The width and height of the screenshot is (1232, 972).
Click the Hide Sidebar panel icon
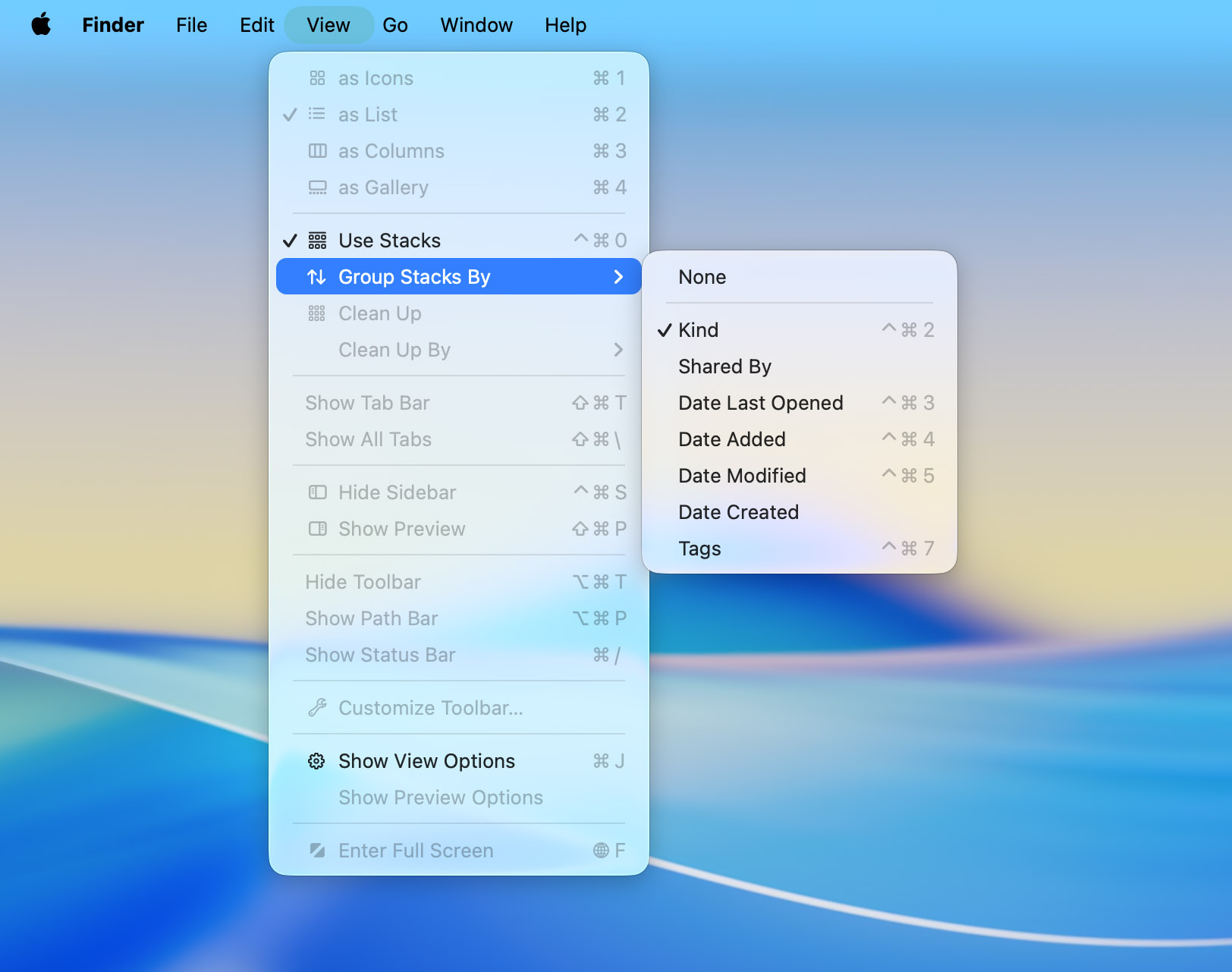317,492
